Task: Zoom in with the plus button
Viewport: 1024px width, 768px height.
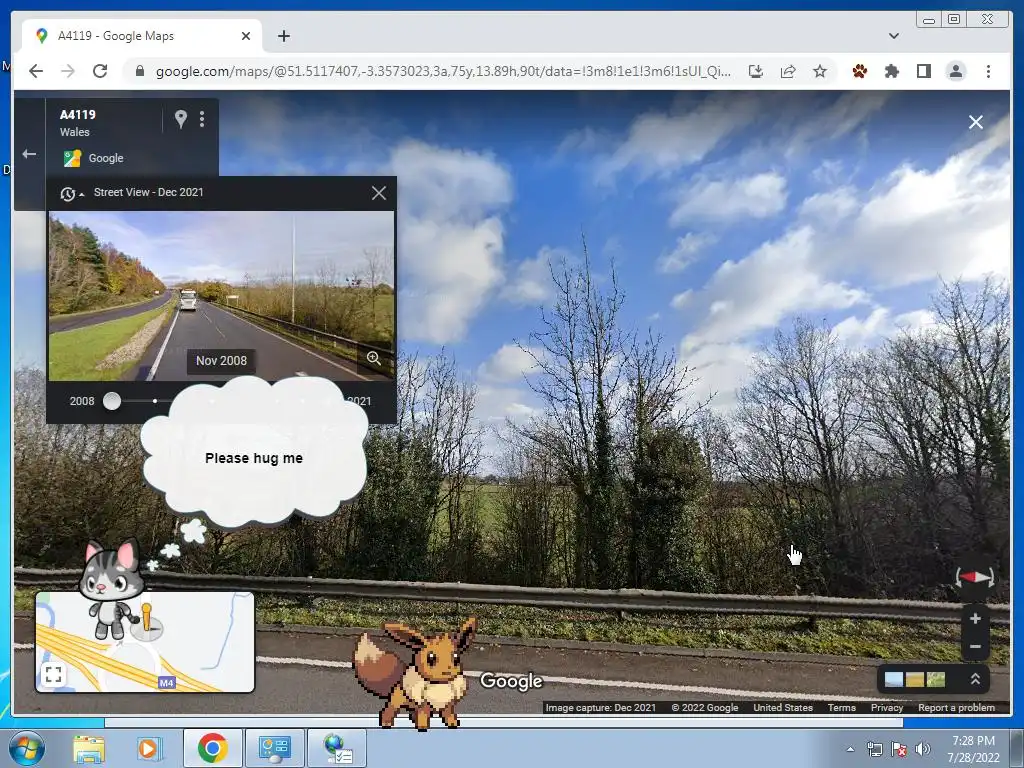Action: coord(975,618)
